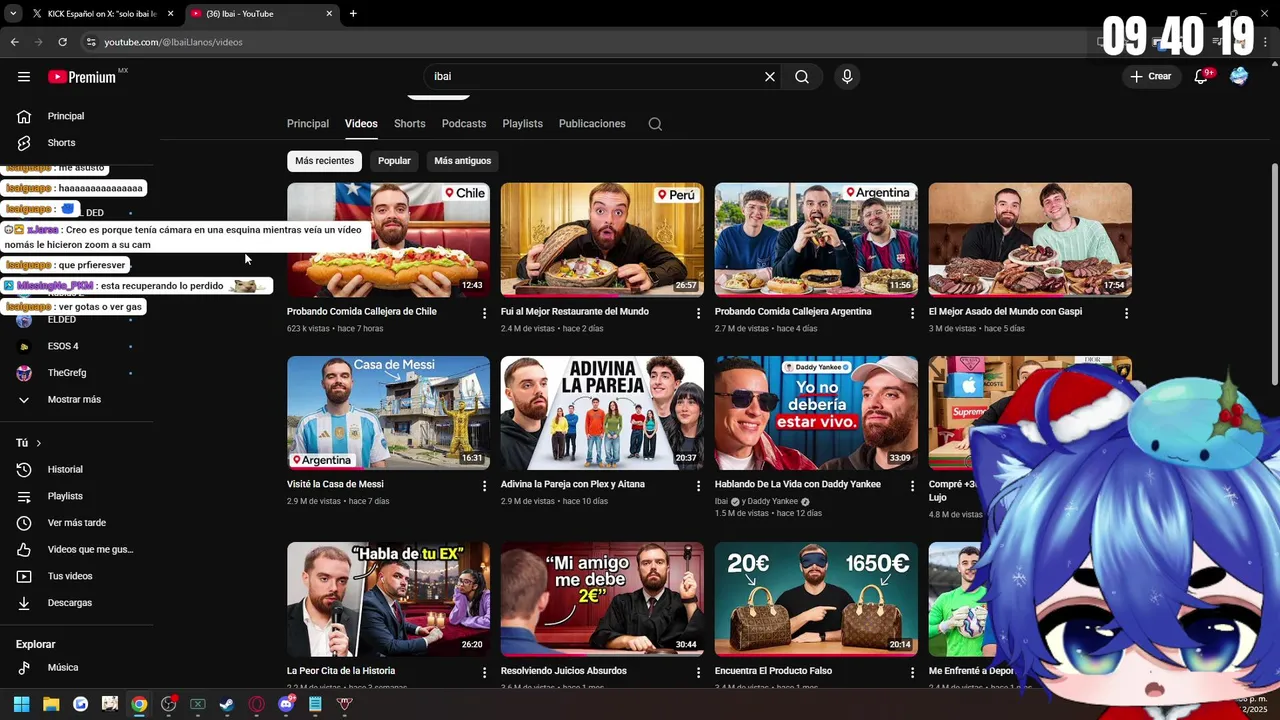Select the Más antiguos filter chip
This screenshot has height=720, width=1280.
pyautogui.click(x=462, y=161)
